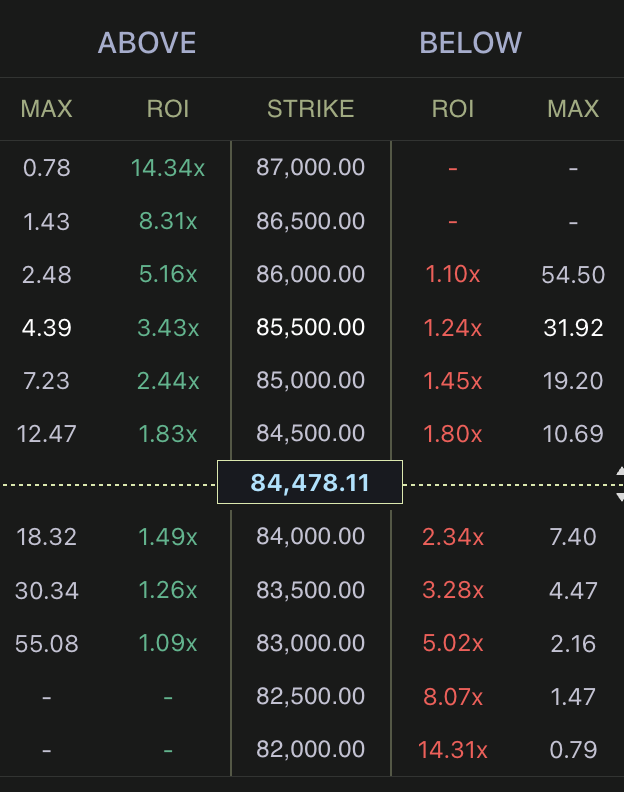
Task: Click the 54.50 below MAX value
Action: point(573,275)
